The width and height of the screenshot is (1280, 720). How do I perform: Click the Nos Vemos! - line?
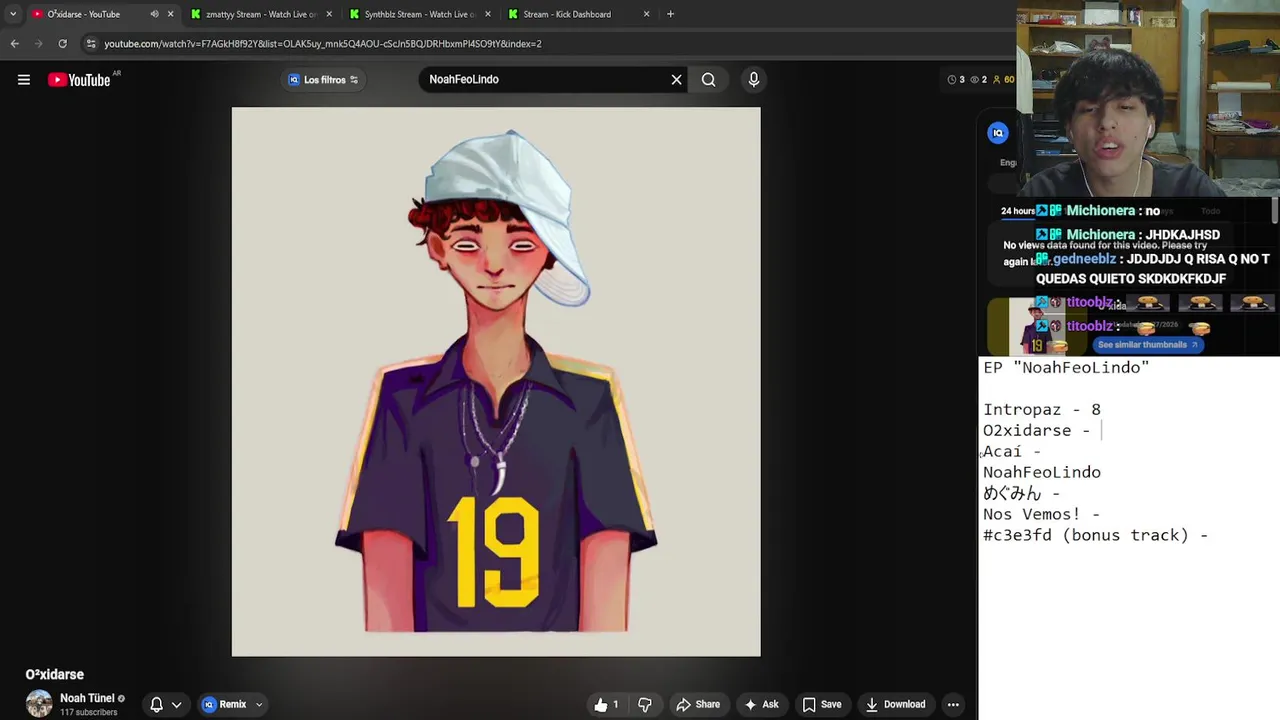1041,514
